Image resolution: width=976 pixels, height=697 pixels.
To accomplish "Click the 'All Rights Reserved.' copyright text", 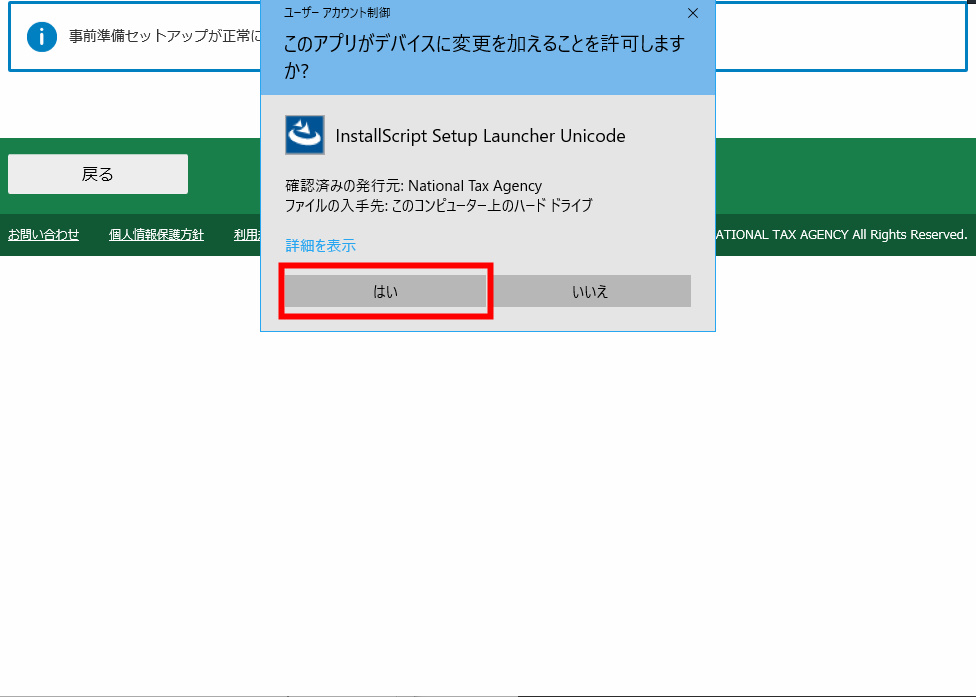I will click(909, 235).
